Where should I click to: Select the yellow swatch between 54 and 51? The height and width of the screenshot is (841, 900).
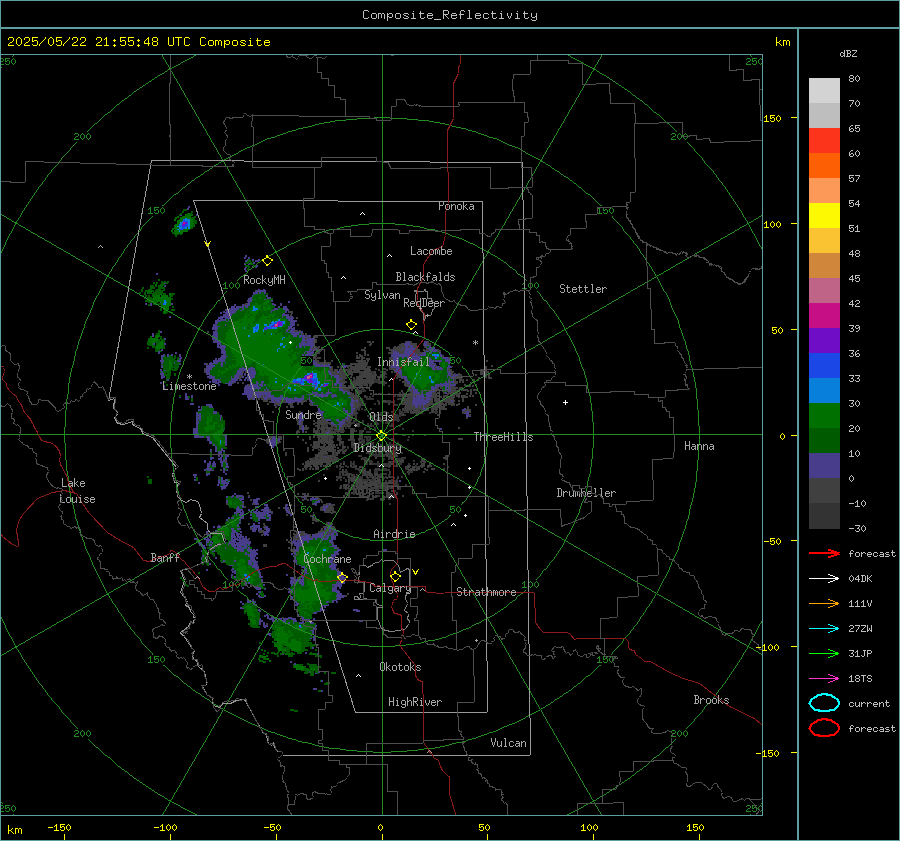tap(824, 216)
